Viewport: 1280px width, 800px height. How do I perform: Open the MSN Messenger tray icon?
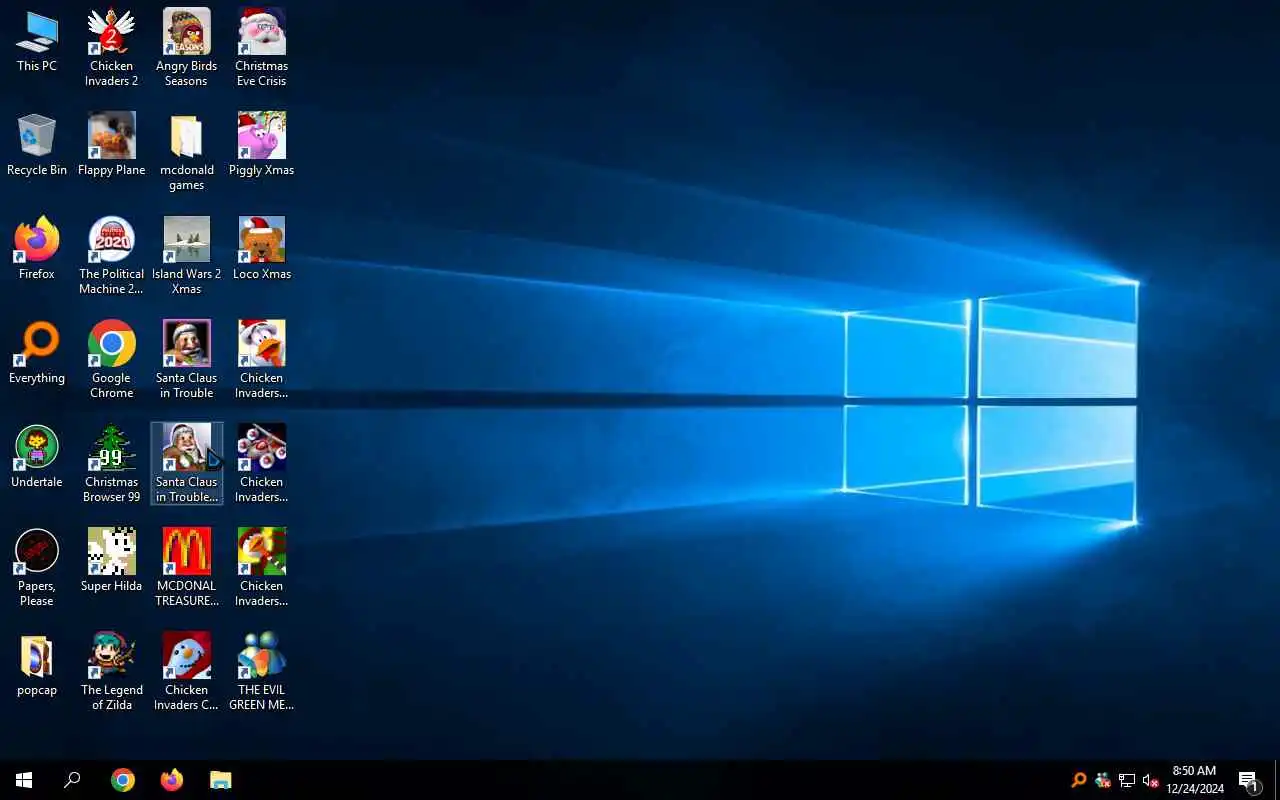[1103, 780]
